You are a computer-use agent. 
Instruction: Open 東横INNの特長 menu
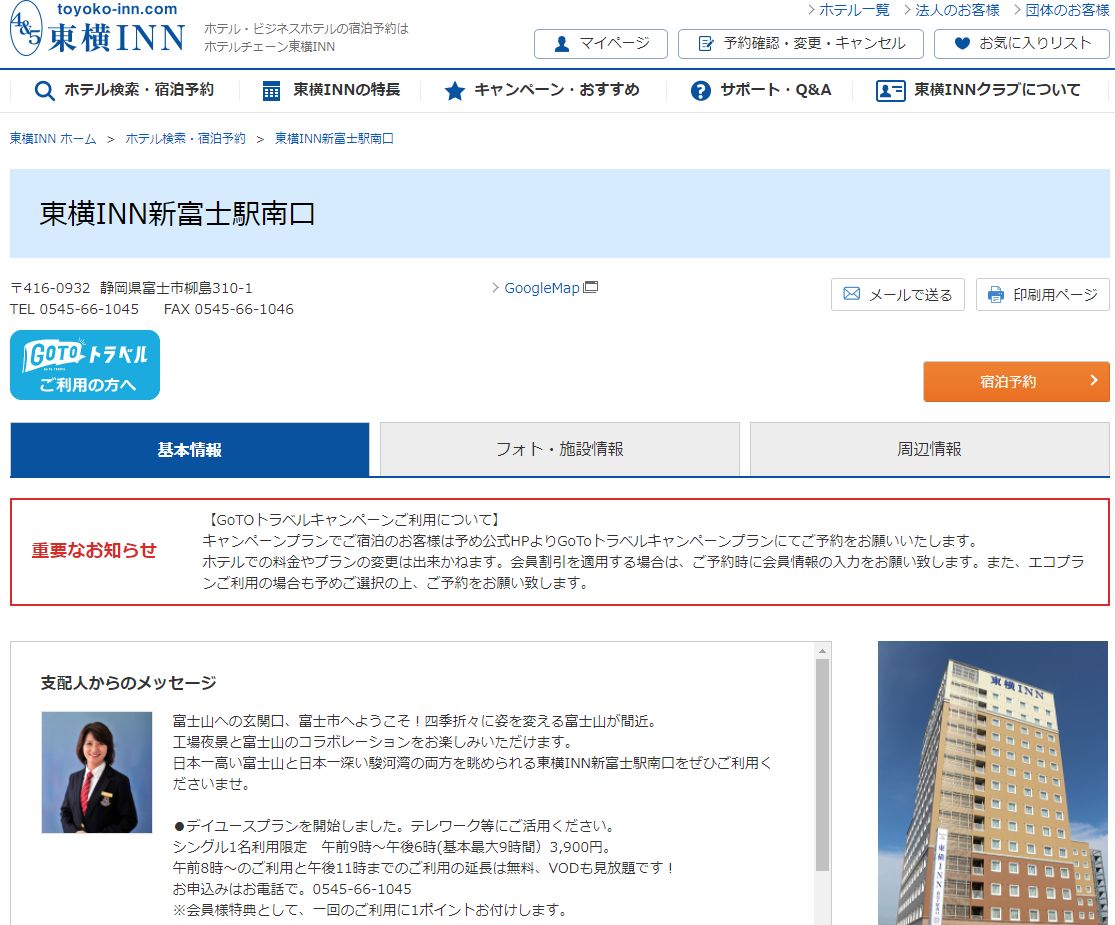pos(331,90)
